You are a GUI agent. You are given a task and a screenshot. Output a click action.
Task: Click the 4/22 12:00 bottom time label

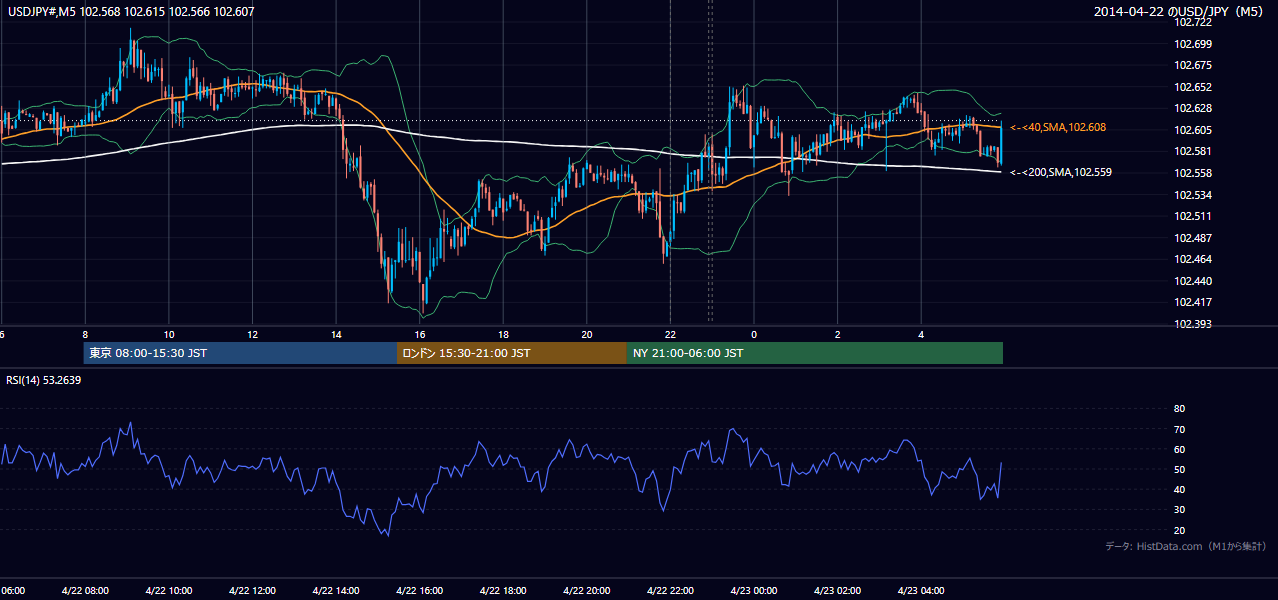pos(252,591)
